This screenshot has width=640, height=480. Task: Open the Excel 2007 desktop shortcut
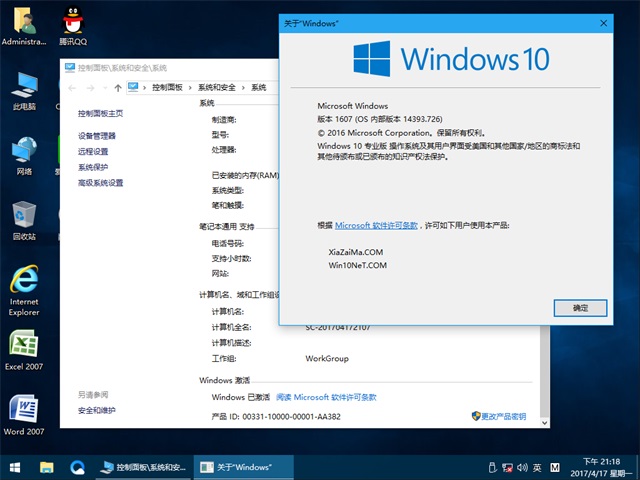[24, 348]
